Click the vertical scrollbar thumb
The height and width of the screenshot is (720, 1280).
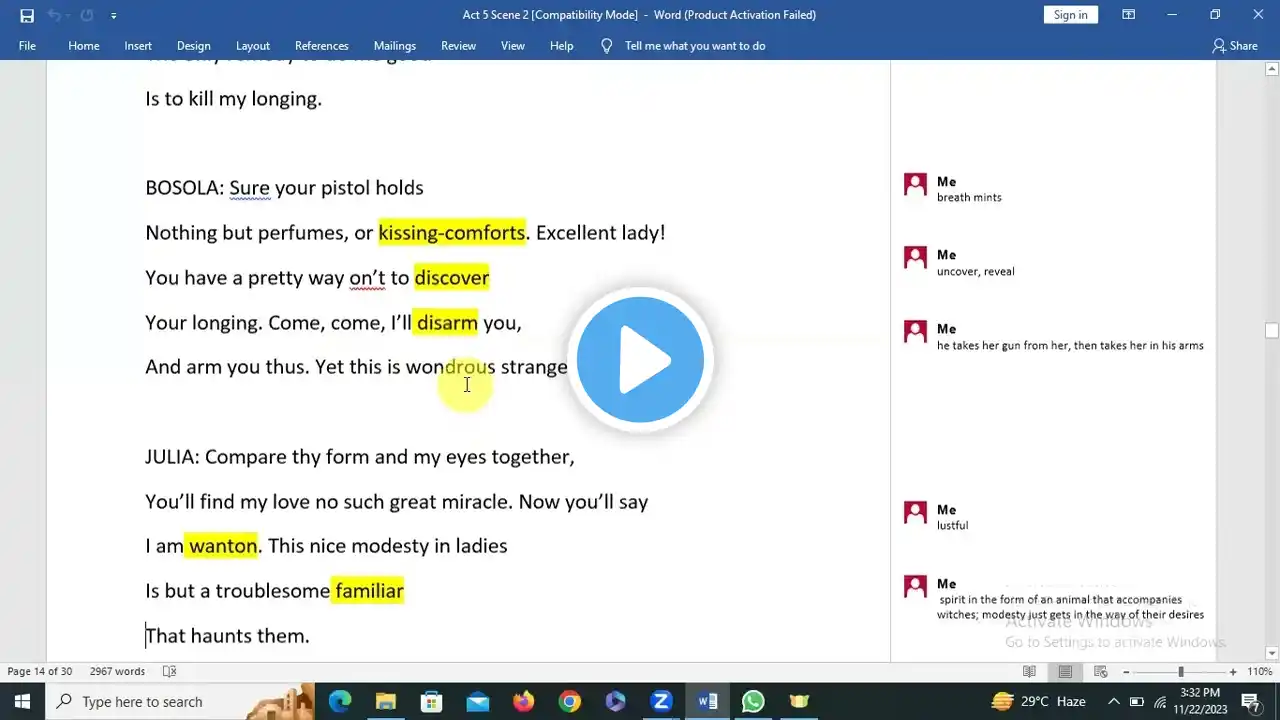(x=1271, y=331)
